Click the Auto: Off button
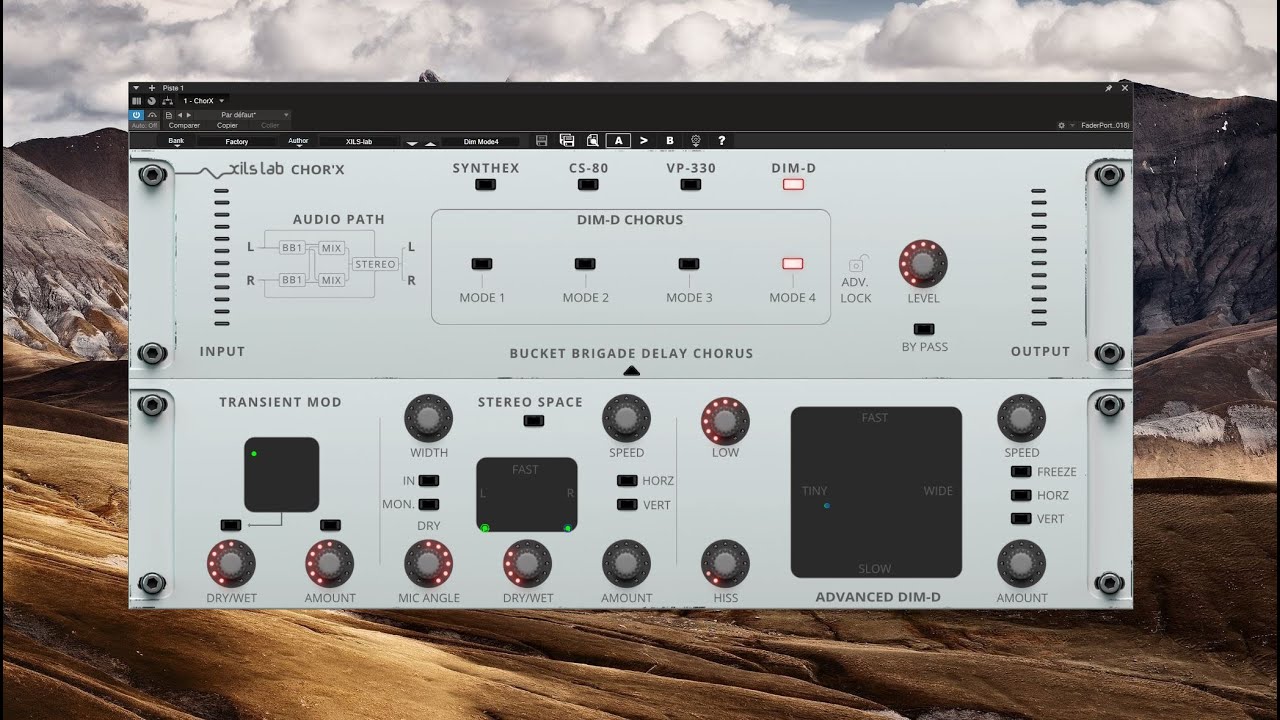The image size is (1280, 720). (144, 125)
